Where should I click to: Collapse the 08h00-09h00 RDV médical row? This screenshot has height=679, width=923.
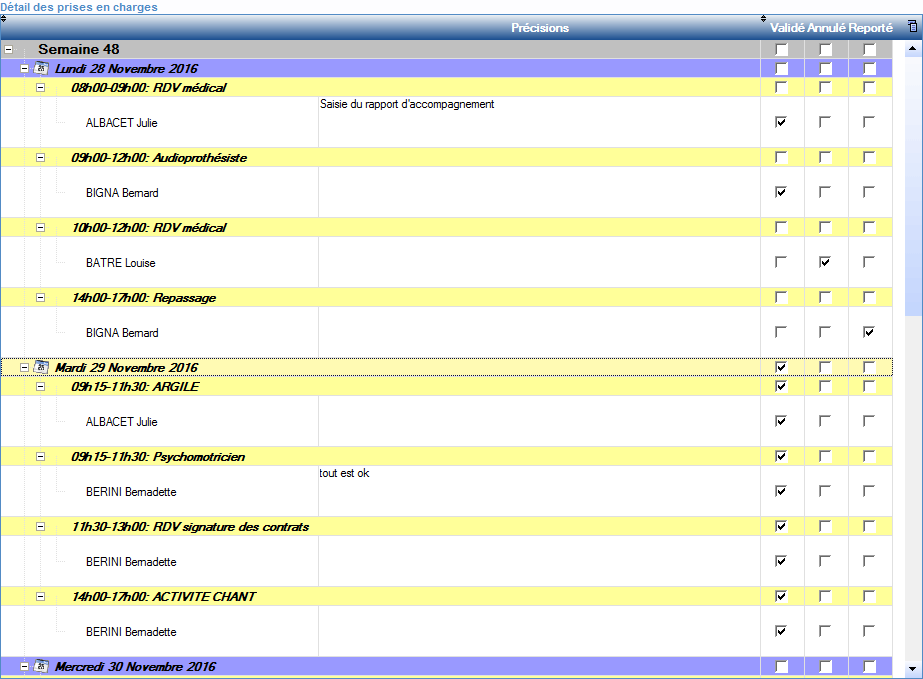pos(41,88)
